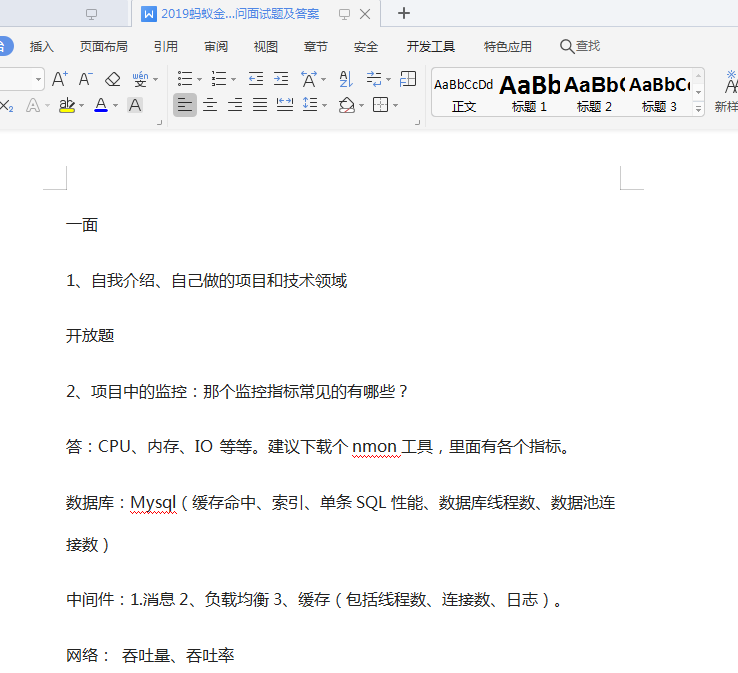
Task: Toggle paragraph marks display icon
Action: [374, 79]
